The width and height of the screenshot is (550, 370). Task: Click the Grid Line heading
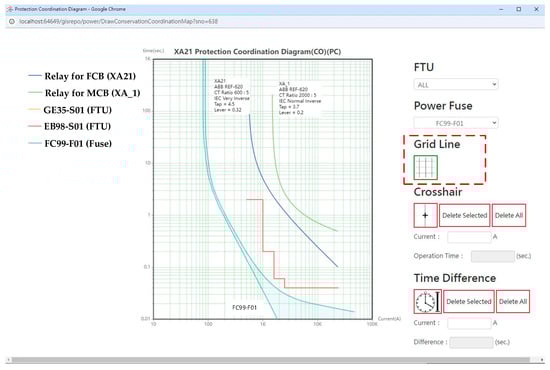pos(437,144)
